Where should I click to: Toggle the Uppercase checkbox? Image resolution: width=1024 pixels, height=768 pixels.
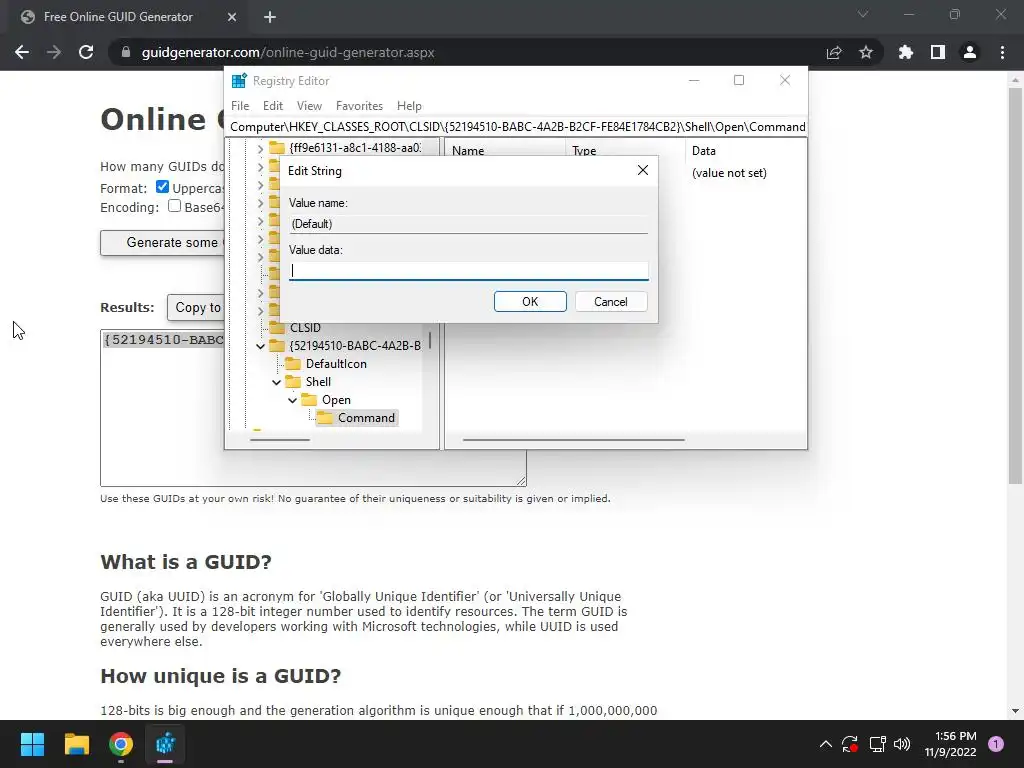click(163, 187)
